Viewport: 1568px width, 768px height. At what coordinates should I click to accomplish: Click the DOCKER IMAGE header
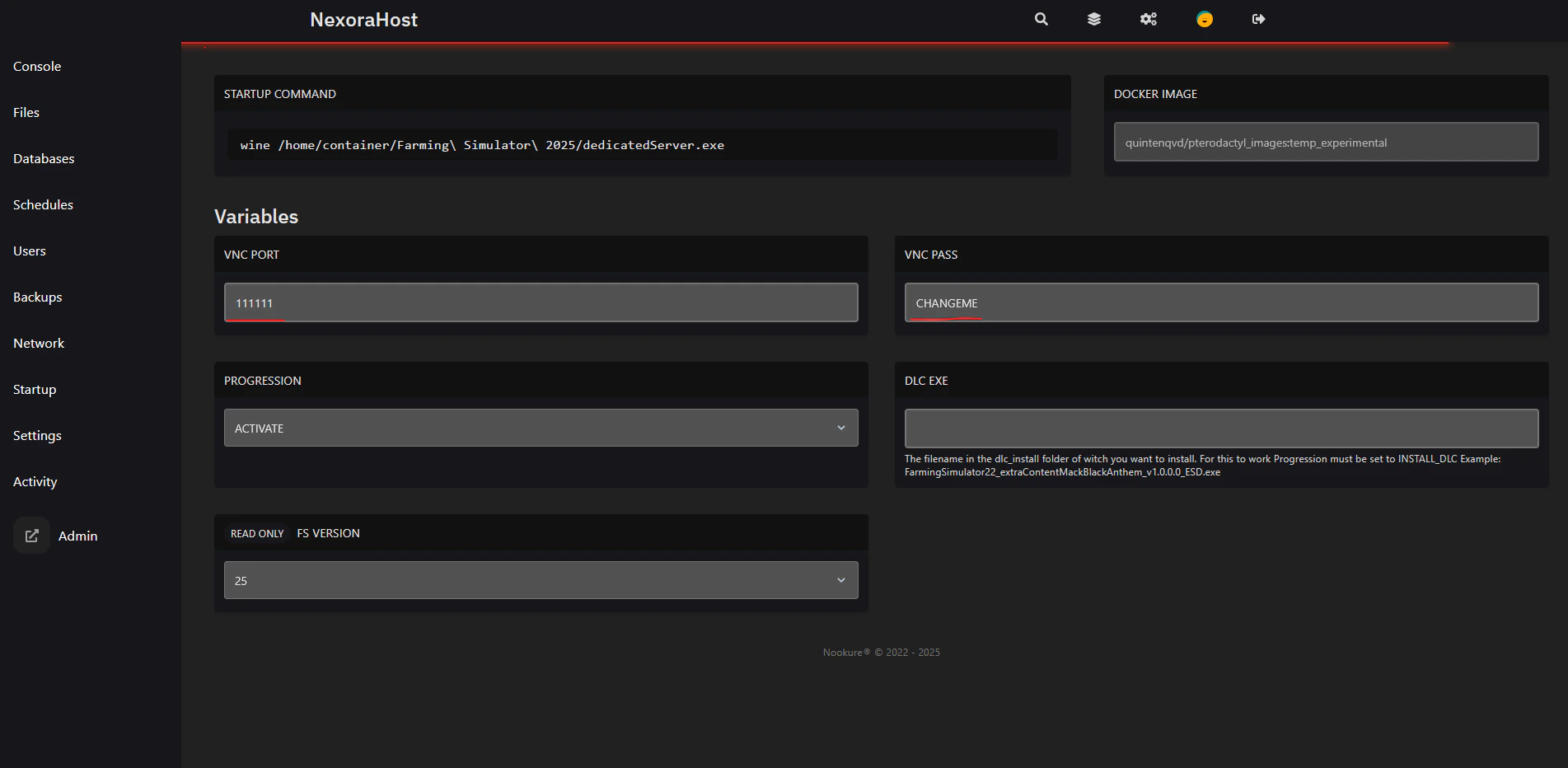pos(1155,94)
